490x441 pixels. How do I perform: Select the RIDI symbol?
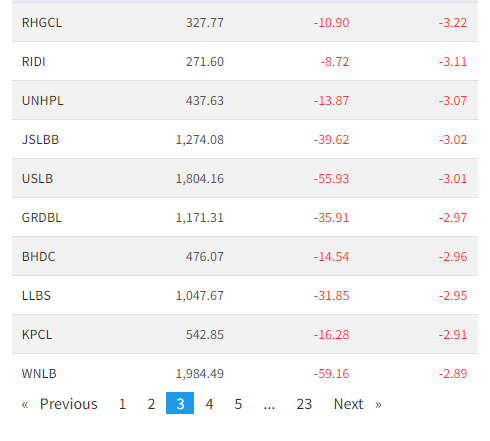pos(34,62)
